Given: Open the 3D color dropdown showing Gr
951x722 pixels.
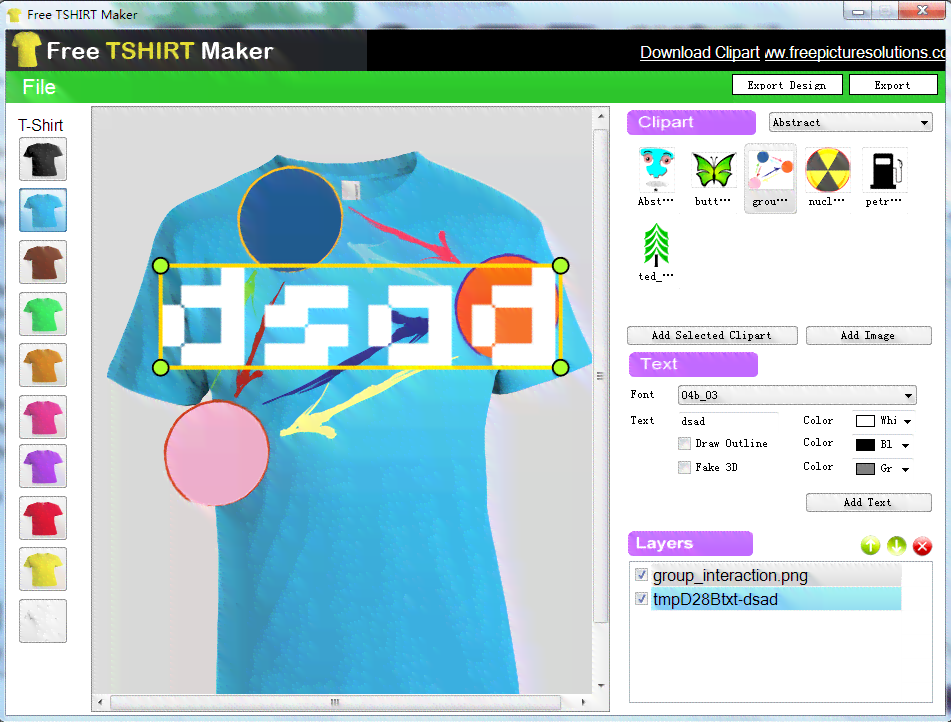Looking at the screenshot, I should click(906, 469).
